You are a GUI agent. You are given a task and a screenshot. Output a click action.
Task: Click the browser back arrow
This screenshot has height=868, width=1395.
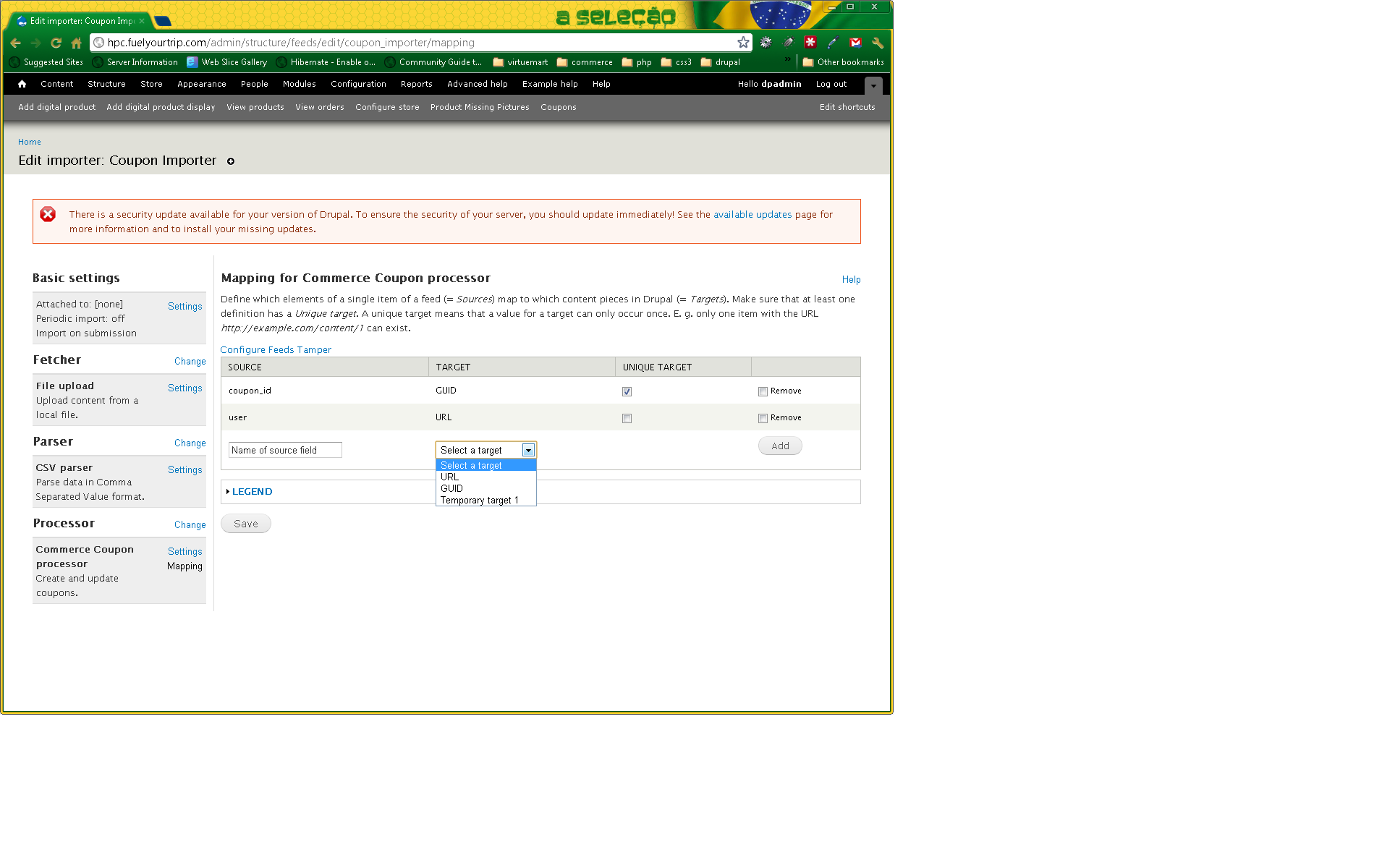pyautogui.click(x=16, y=43)
